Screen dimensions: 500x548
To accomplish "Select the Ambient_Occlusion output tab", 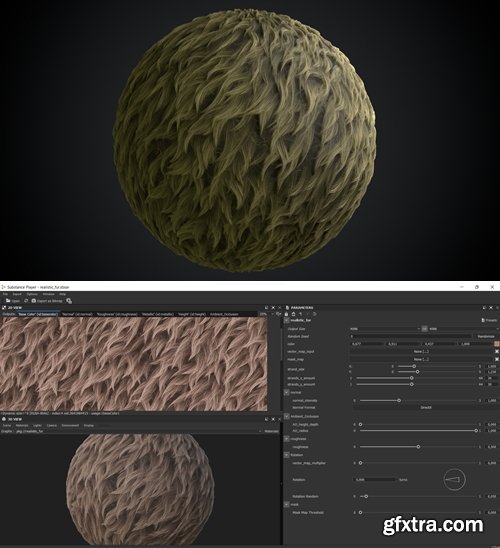I will (x=224, y=314).
